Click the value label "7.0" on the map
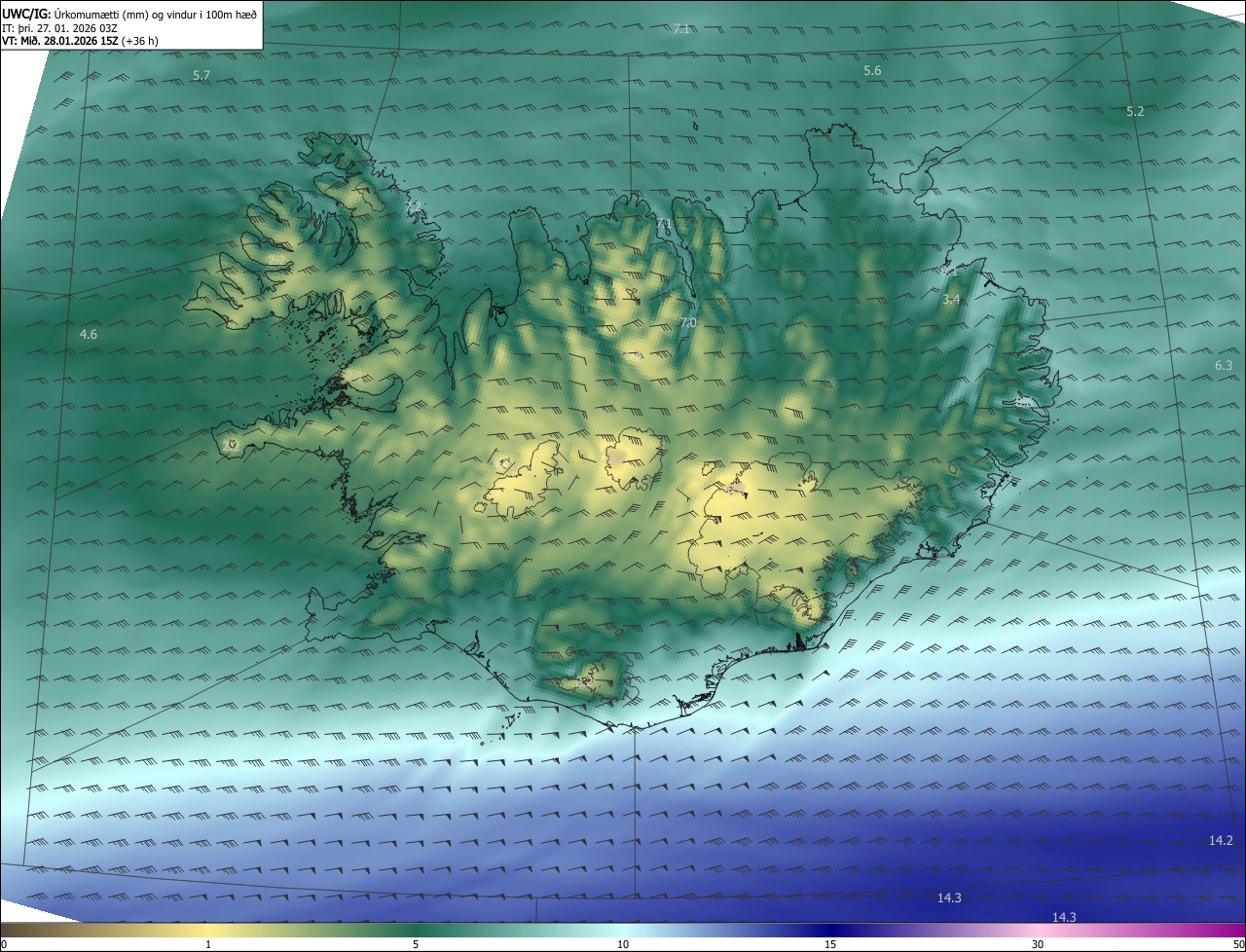The height and width of the screenshot is (952, 1246). pyautogui.click(x=688, y=322)
